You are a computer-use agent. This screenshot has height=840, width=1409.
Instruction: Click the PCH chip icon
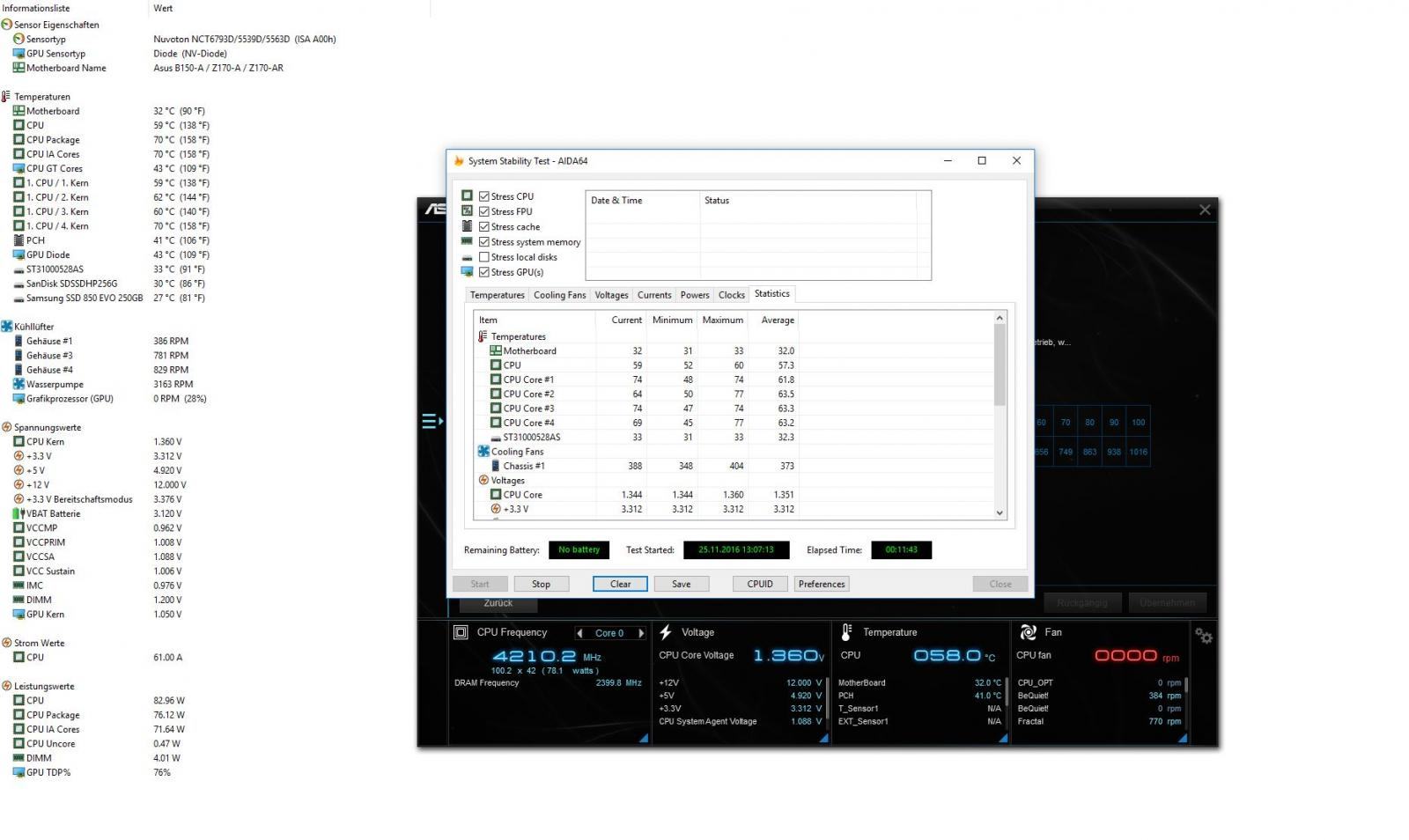coord(18,240)
